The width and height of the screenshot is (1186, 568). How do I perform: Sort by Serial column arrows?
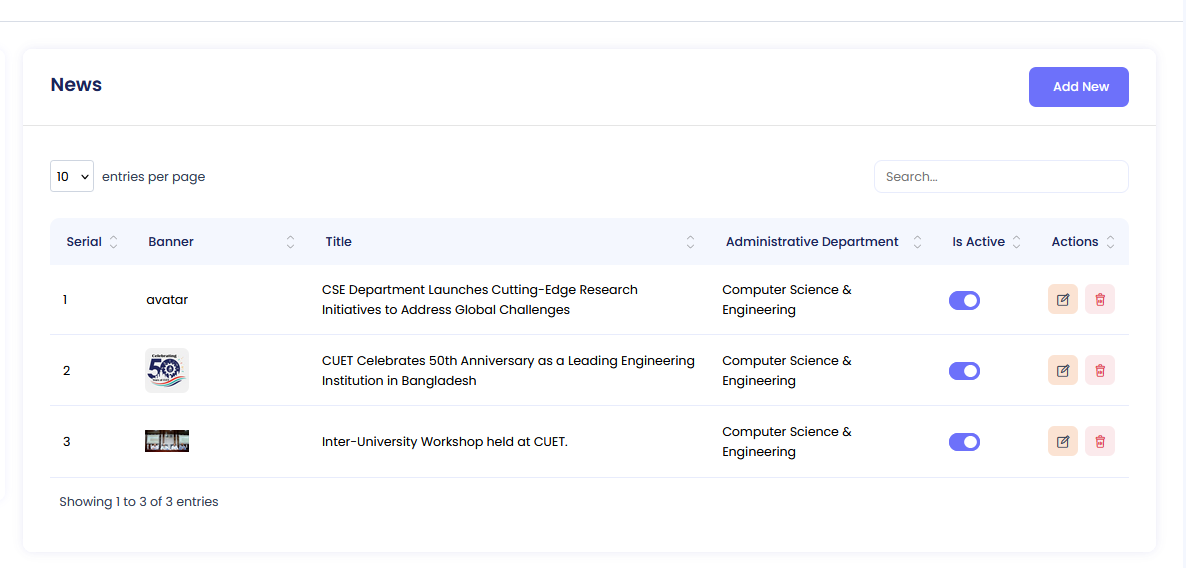coord(113,242)
